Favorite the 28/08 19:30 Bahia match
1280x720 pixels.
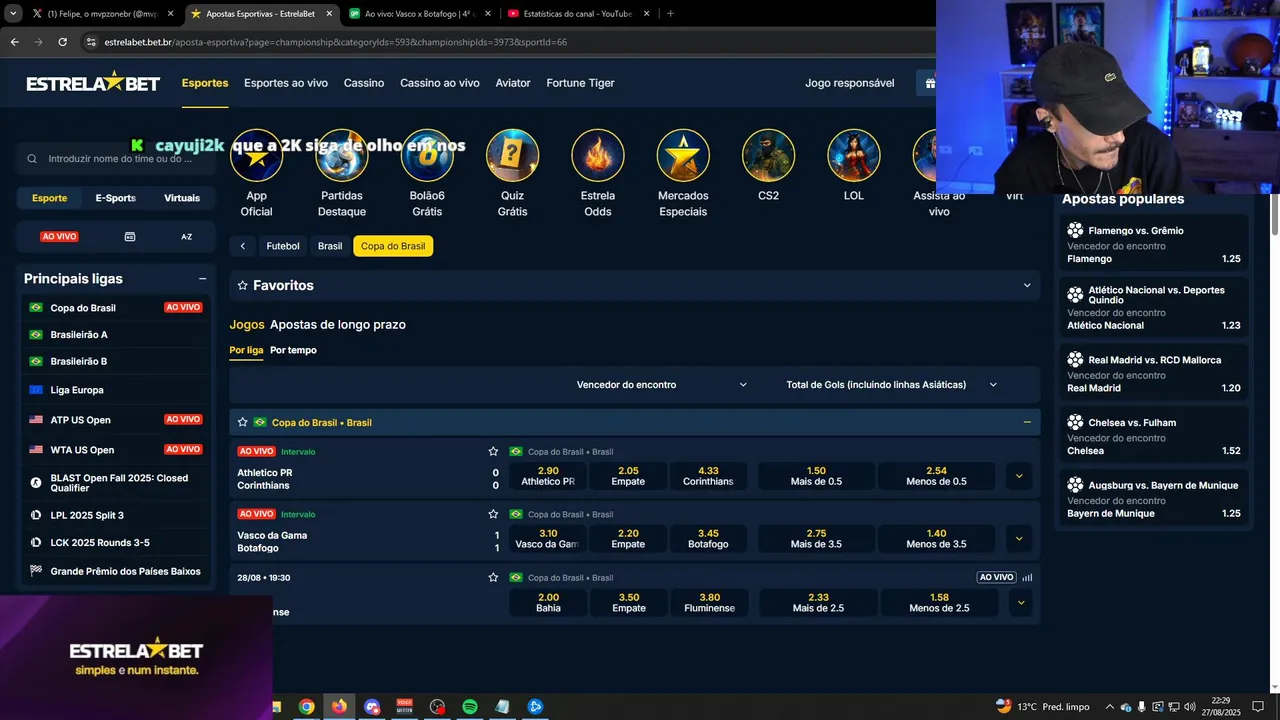pos(493,577)
